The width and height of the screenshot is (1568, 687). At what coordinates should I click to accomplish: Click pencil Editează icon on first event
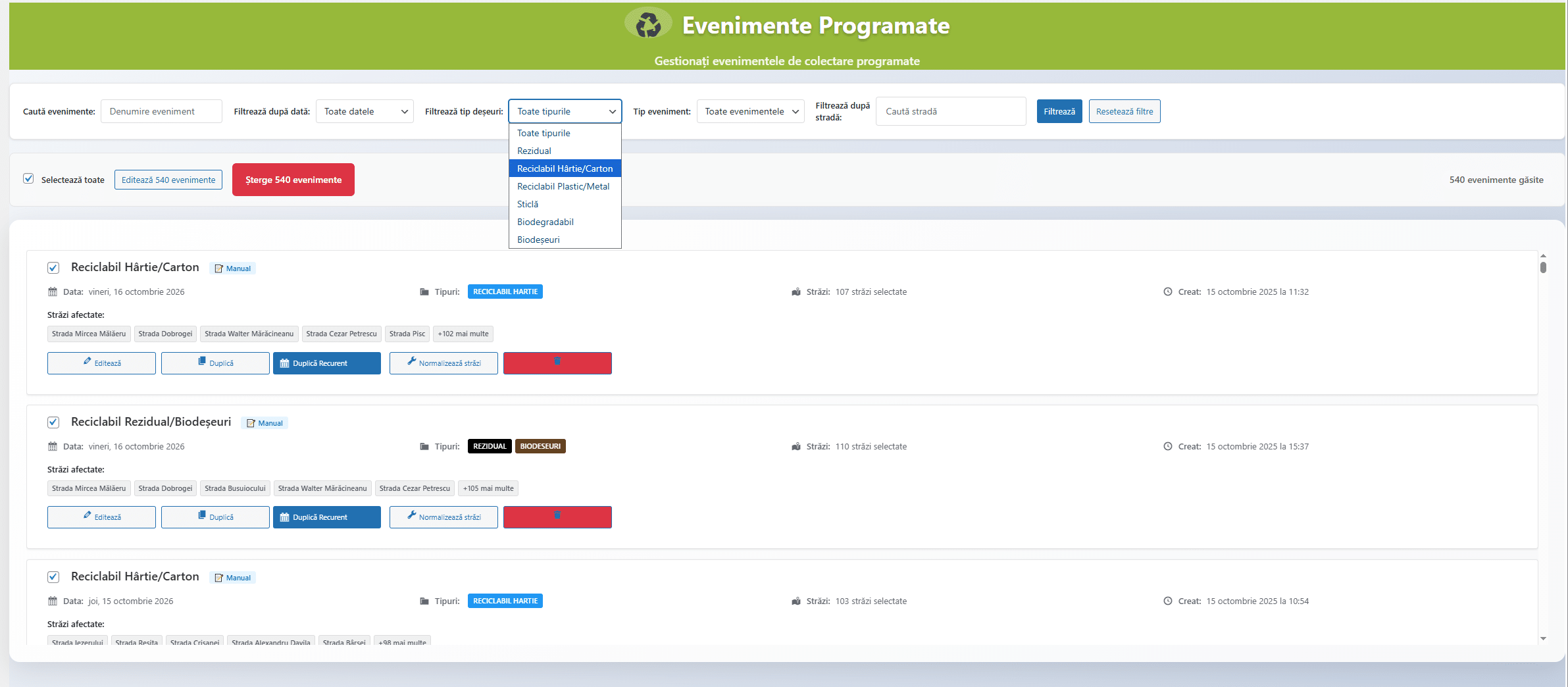point(88,362)
